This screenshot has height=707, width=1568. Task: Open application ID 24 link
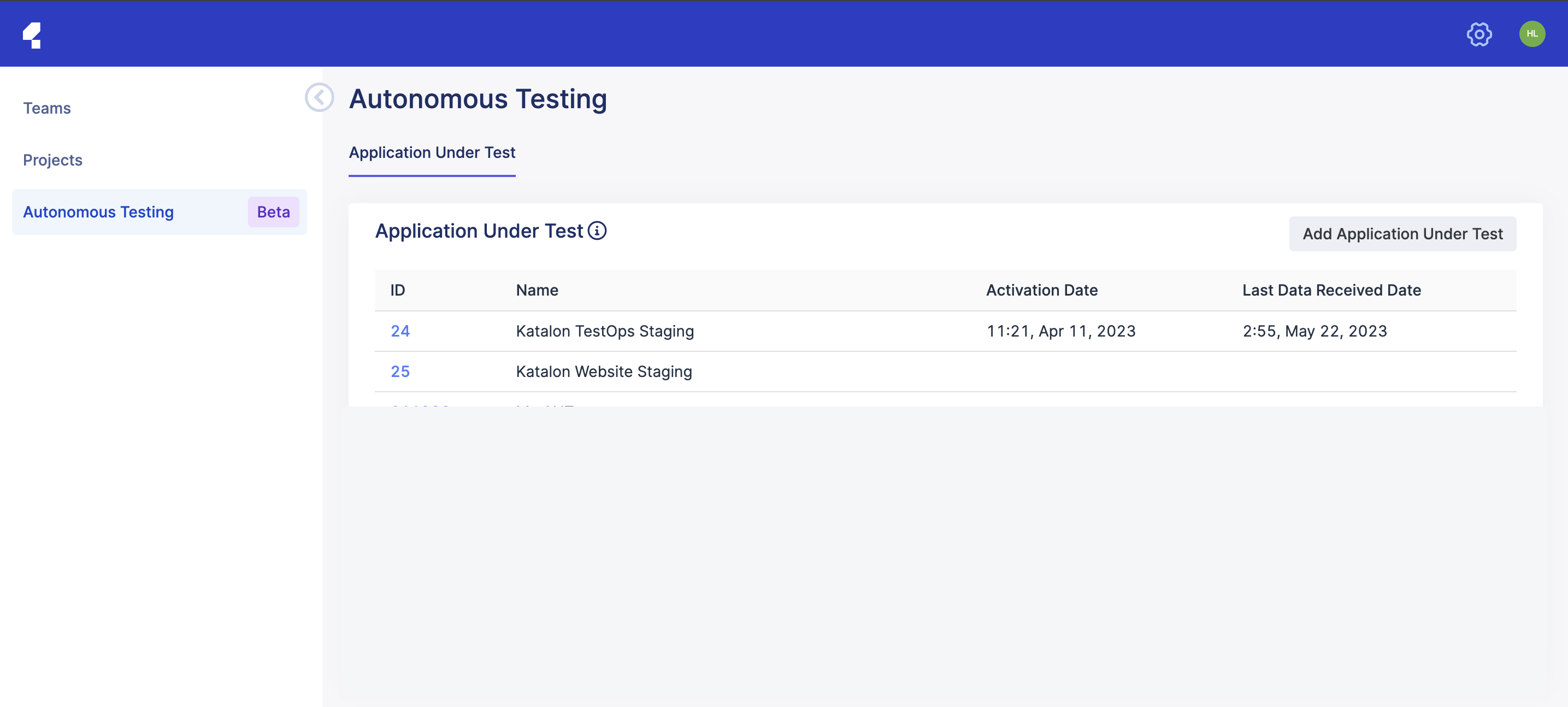click(400, 331)
